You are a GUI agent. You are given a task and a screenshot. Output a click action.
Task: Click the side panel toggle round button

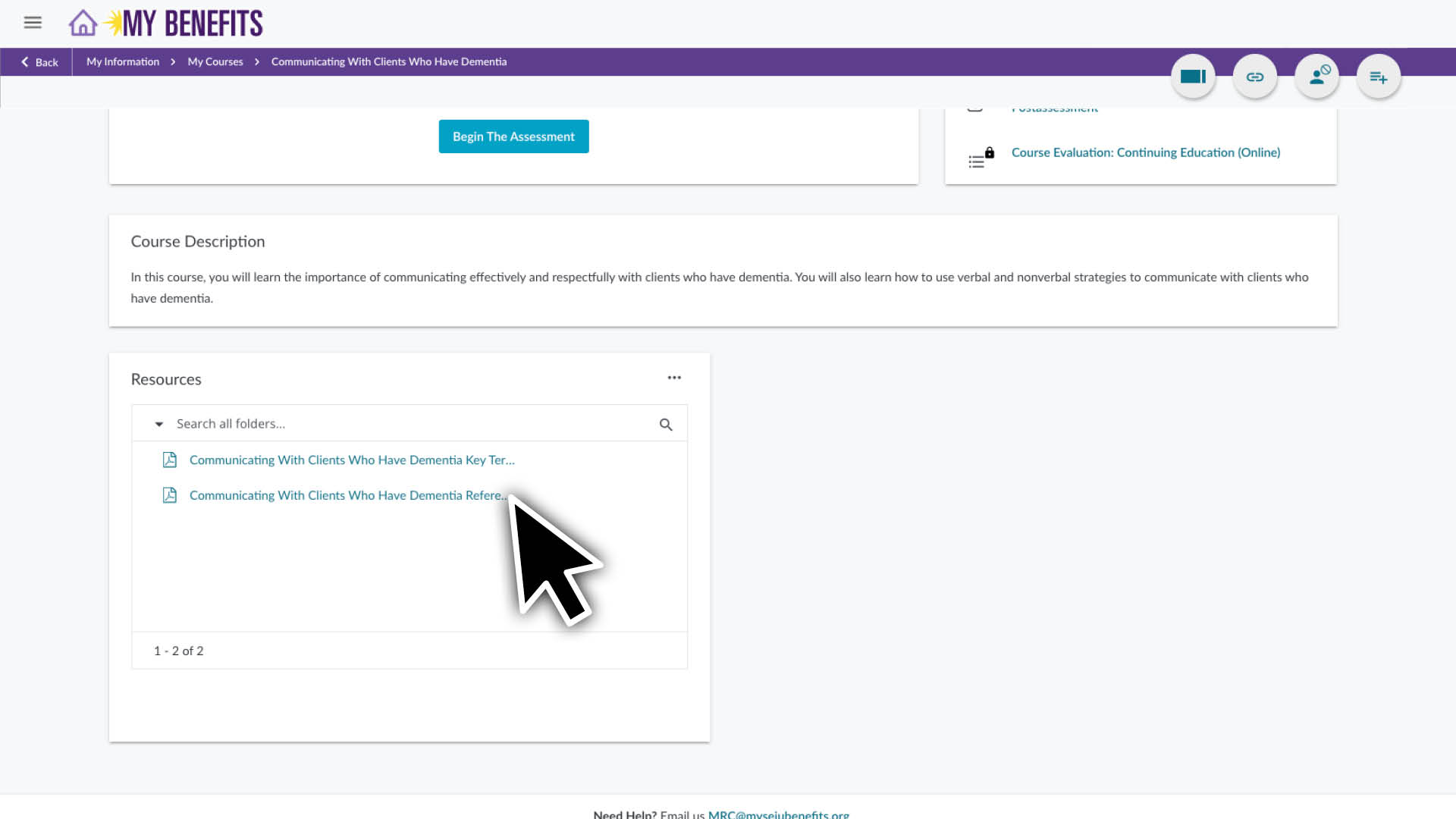pyautogui.click(x=1193, y=77)
